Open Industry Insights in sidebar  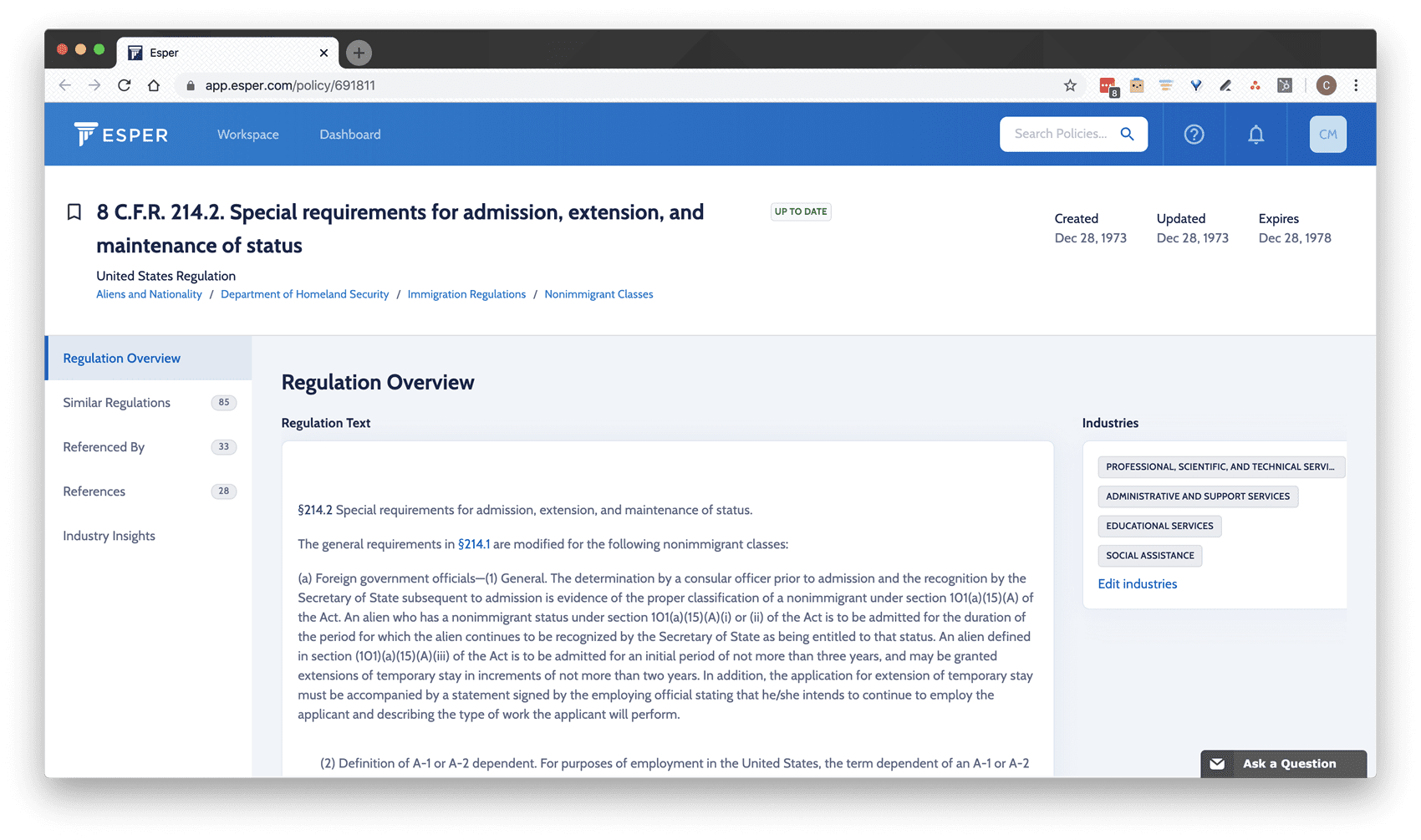coord(149,535)
